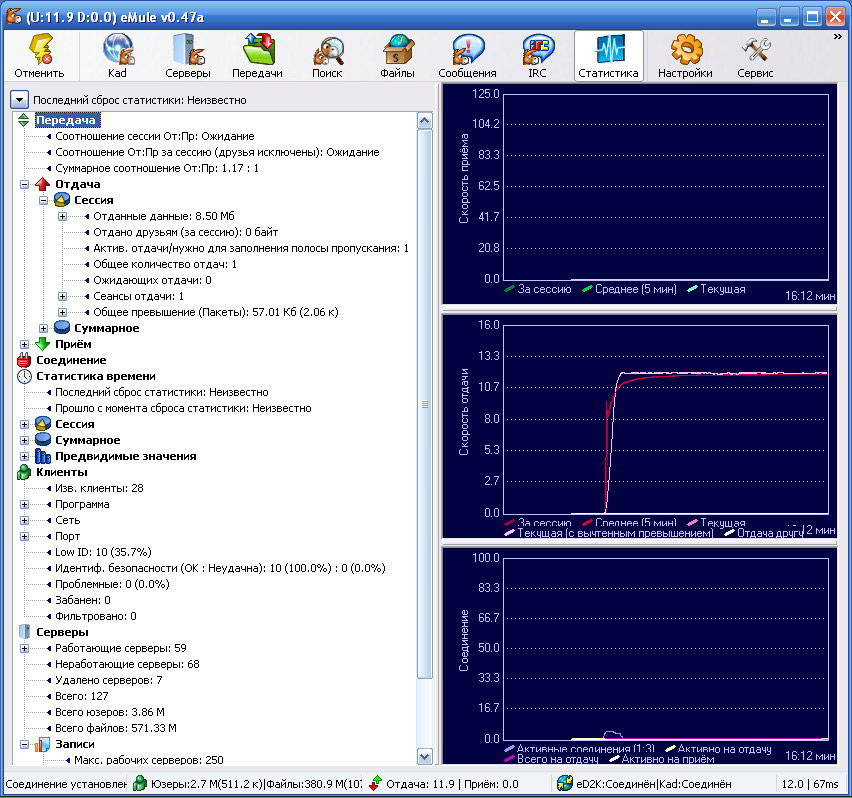Click the red arrow Отдача icon

tap(42, 184)
